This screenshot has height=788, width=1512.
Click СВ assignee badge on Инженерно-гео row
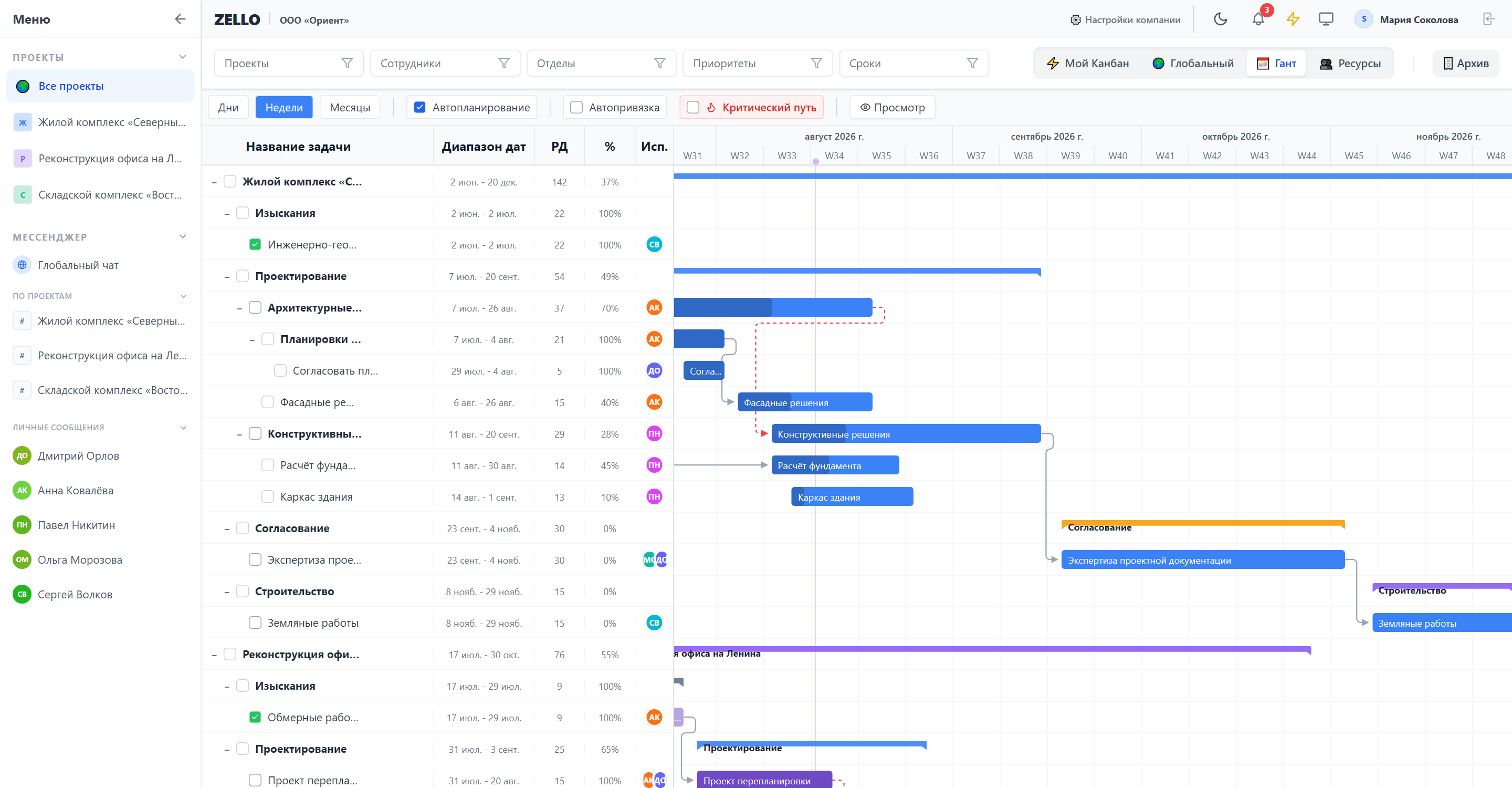point(654,244)
